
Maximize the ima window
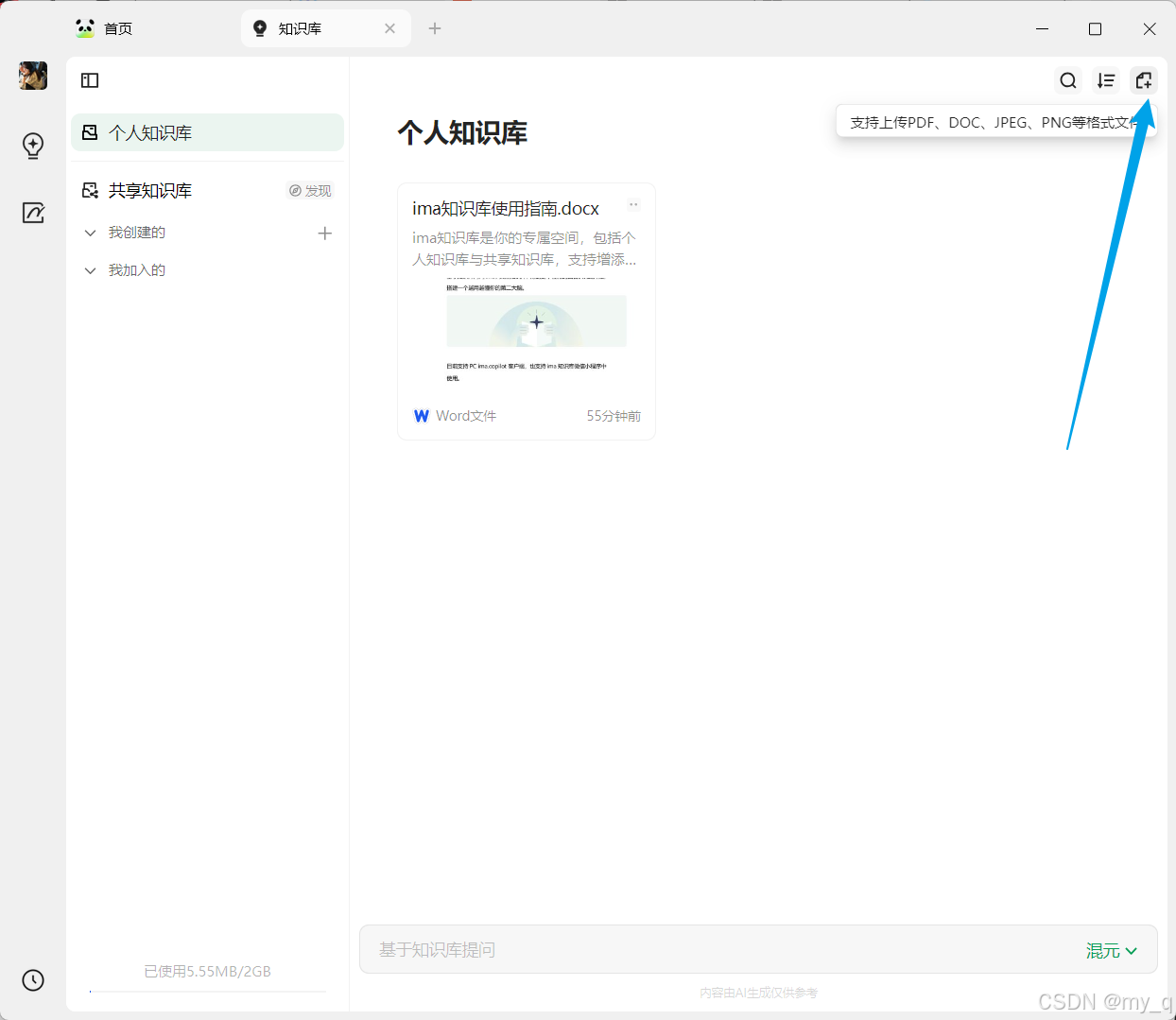[1096, 28]
